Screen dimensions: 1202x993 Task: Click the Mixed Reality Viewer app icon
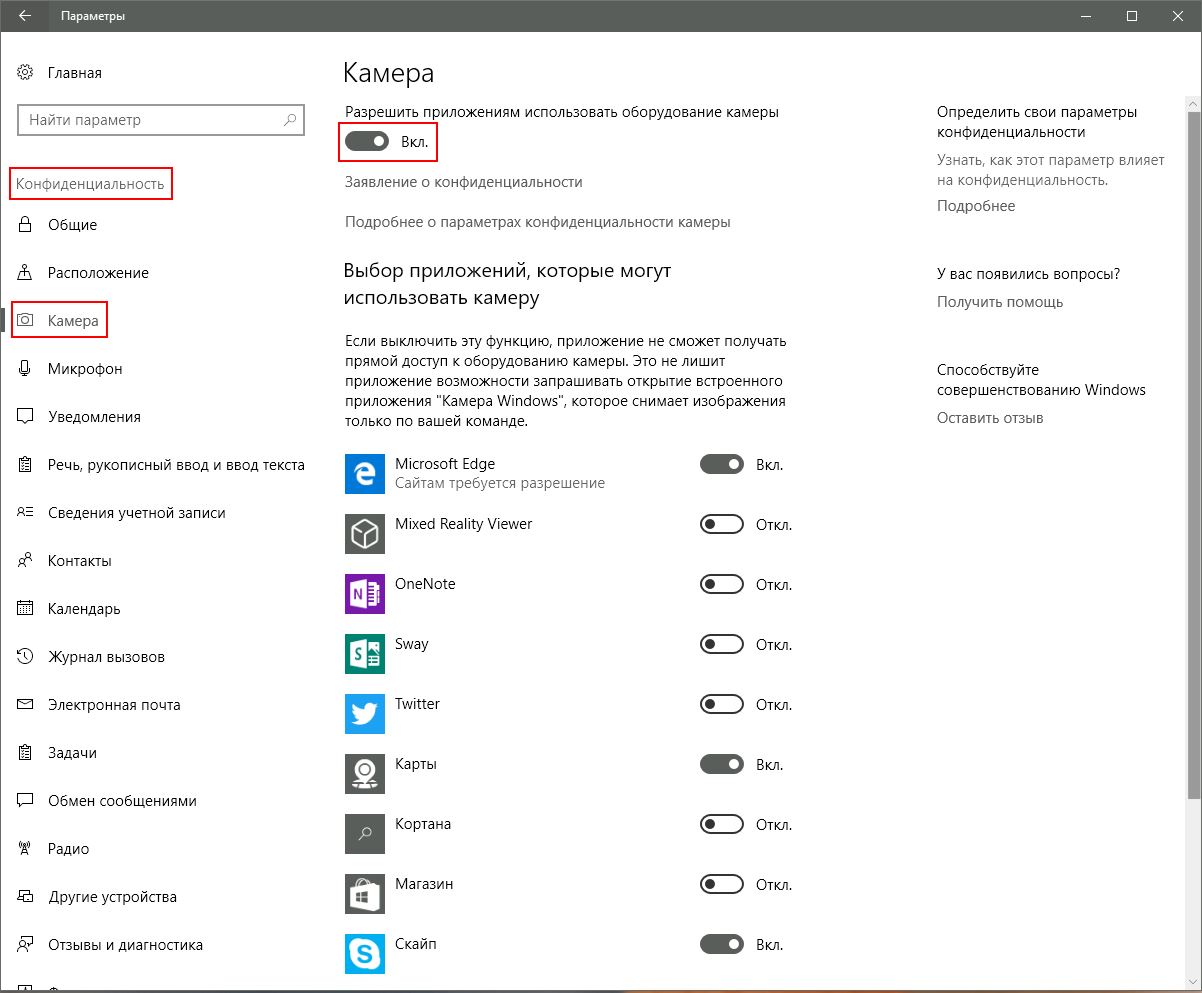(x=365, y=534)
